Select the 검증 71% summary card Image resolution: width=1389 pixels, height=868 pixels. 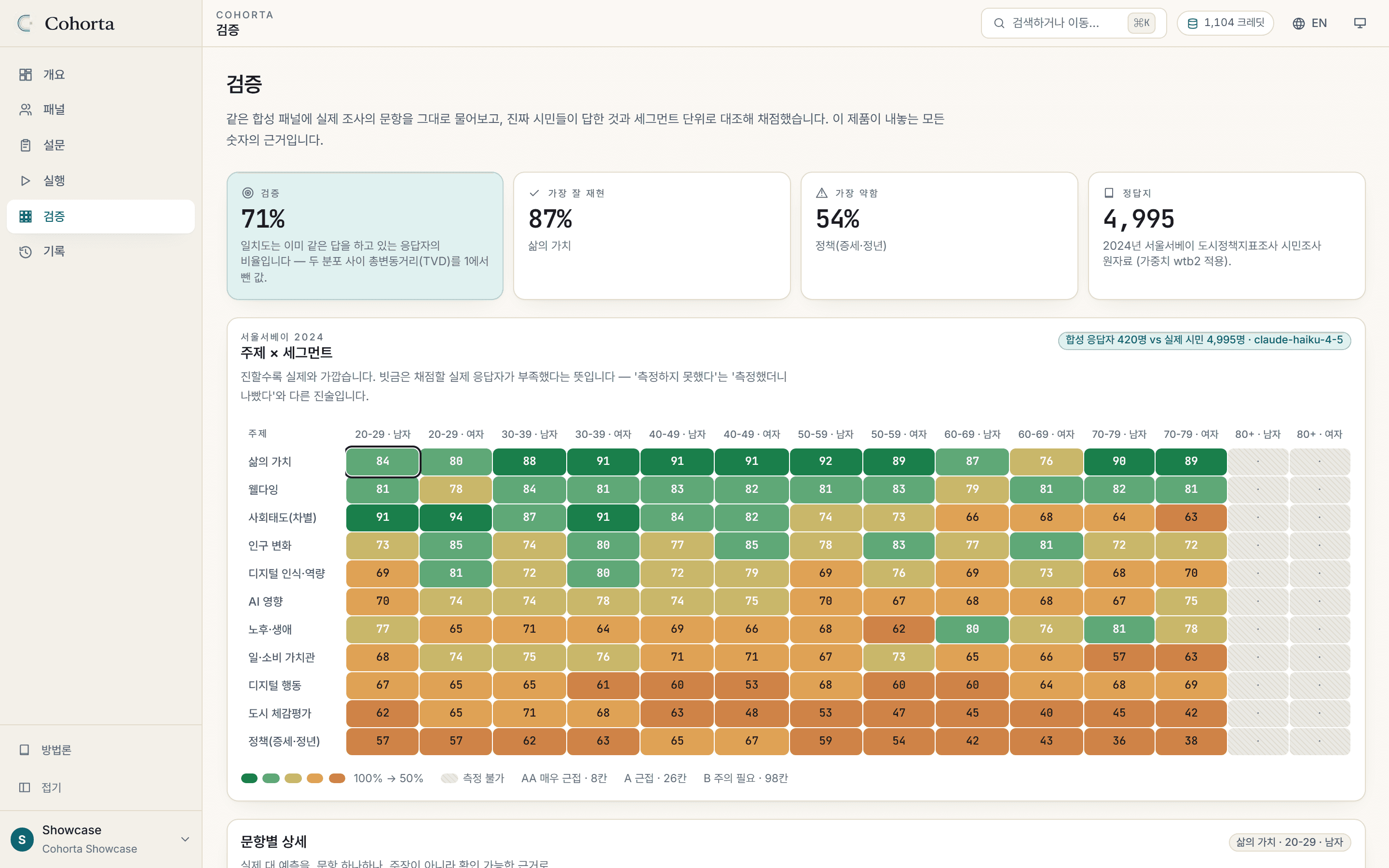(x=365, y=235)
